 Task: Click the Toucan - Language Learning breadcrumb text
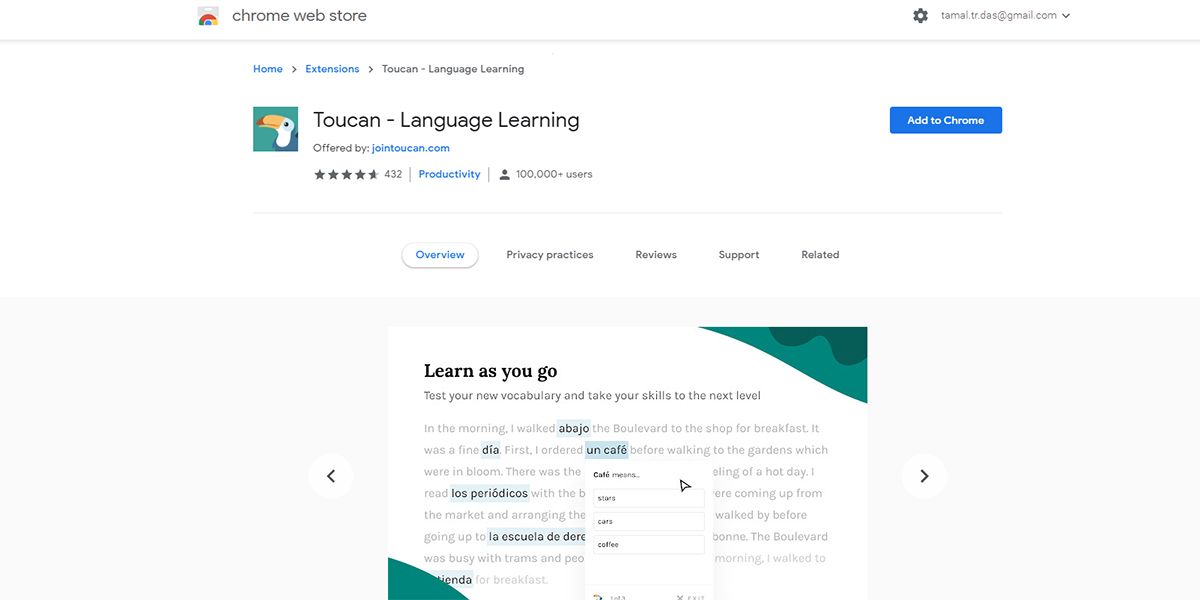pyautogui.click(x=453, y=69)
